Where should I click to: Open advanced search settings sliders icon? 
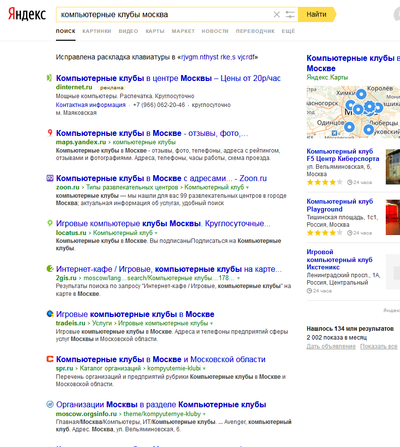(290, 14)
